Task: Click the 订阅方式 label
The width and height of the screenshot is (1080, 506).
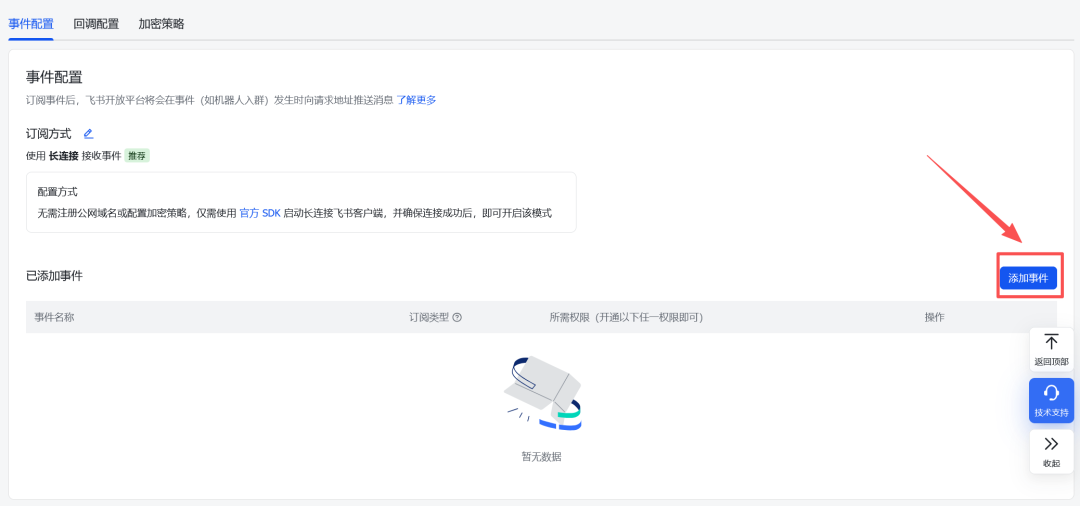Action: [x=48, y=134]
